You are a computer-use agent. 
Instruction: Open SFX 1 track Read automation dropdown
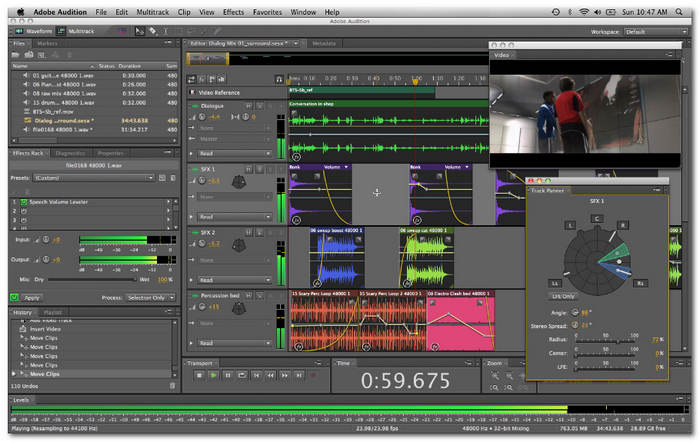coord(234,217)
